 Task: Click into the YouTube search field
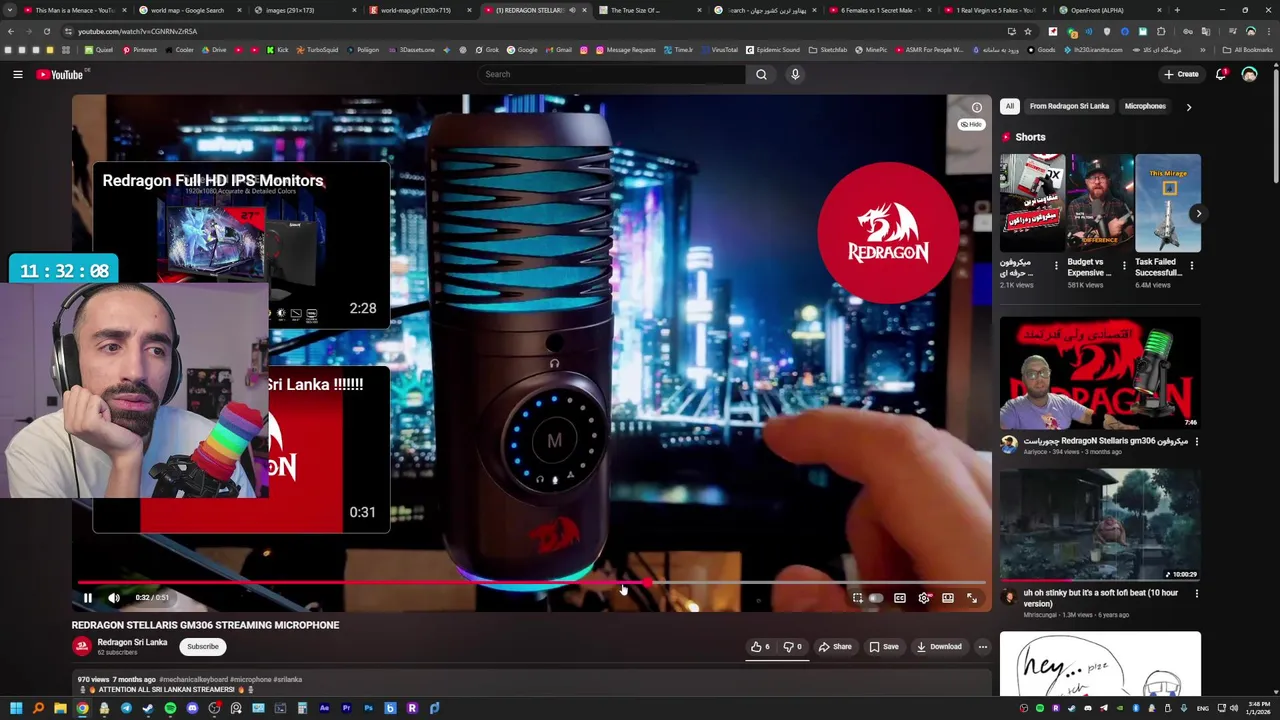coord(611,74)
